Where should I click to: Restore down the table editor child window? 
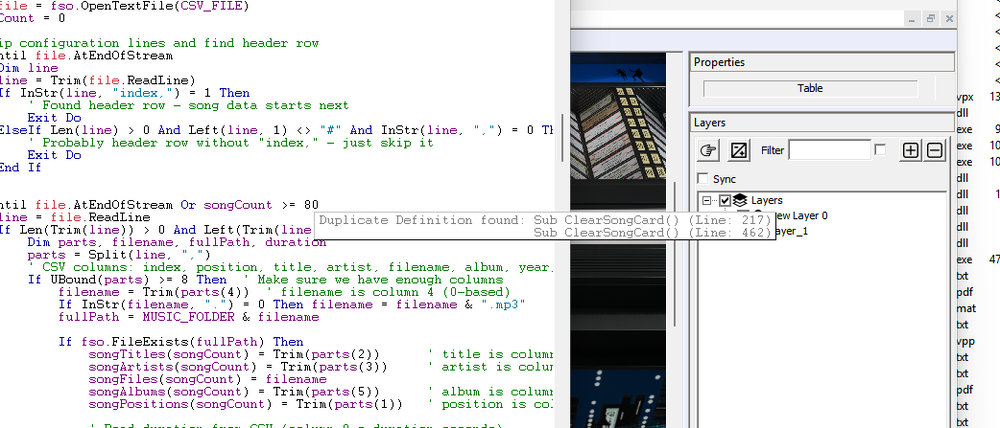pos(930,18)
